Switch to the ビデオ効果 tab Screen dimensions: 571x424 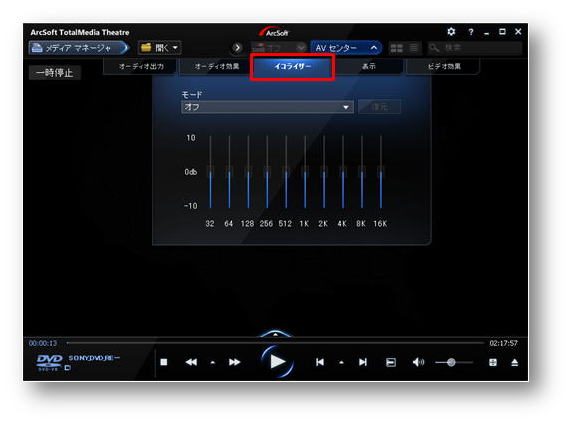pyautogui.click(x=444, y=66)
